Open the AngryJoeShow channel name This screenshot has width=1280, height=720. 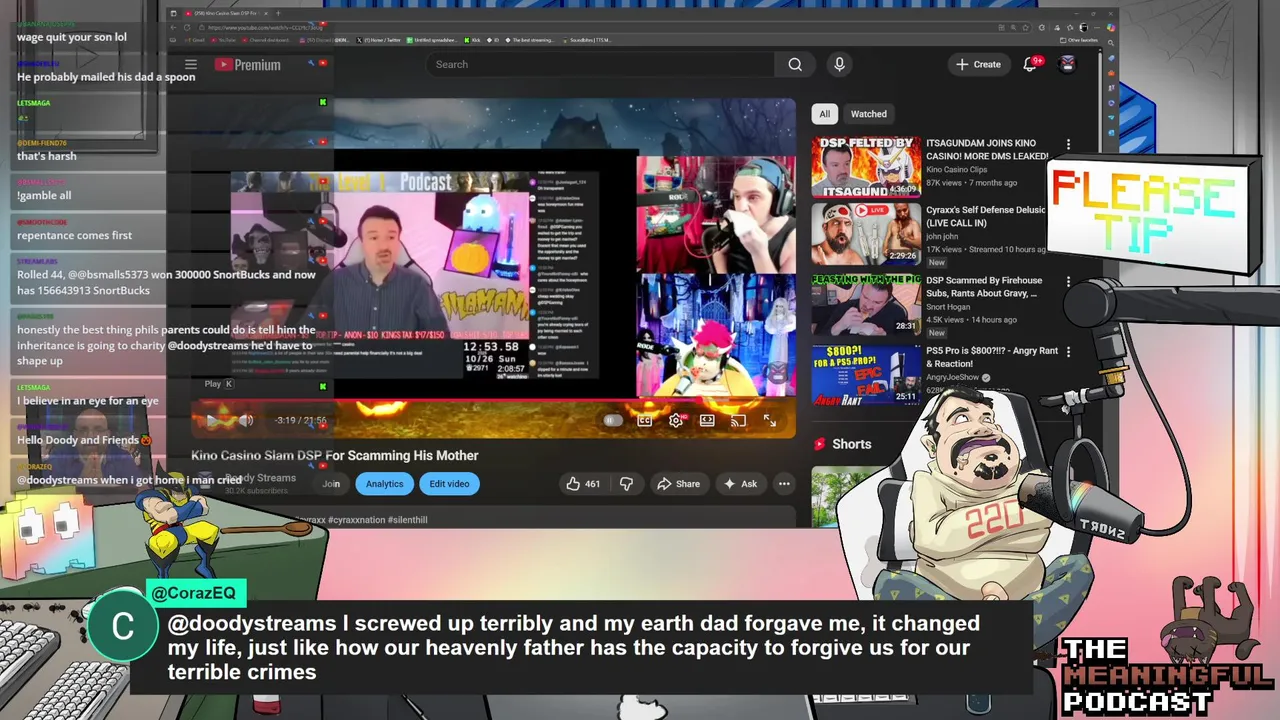point(952,378)
